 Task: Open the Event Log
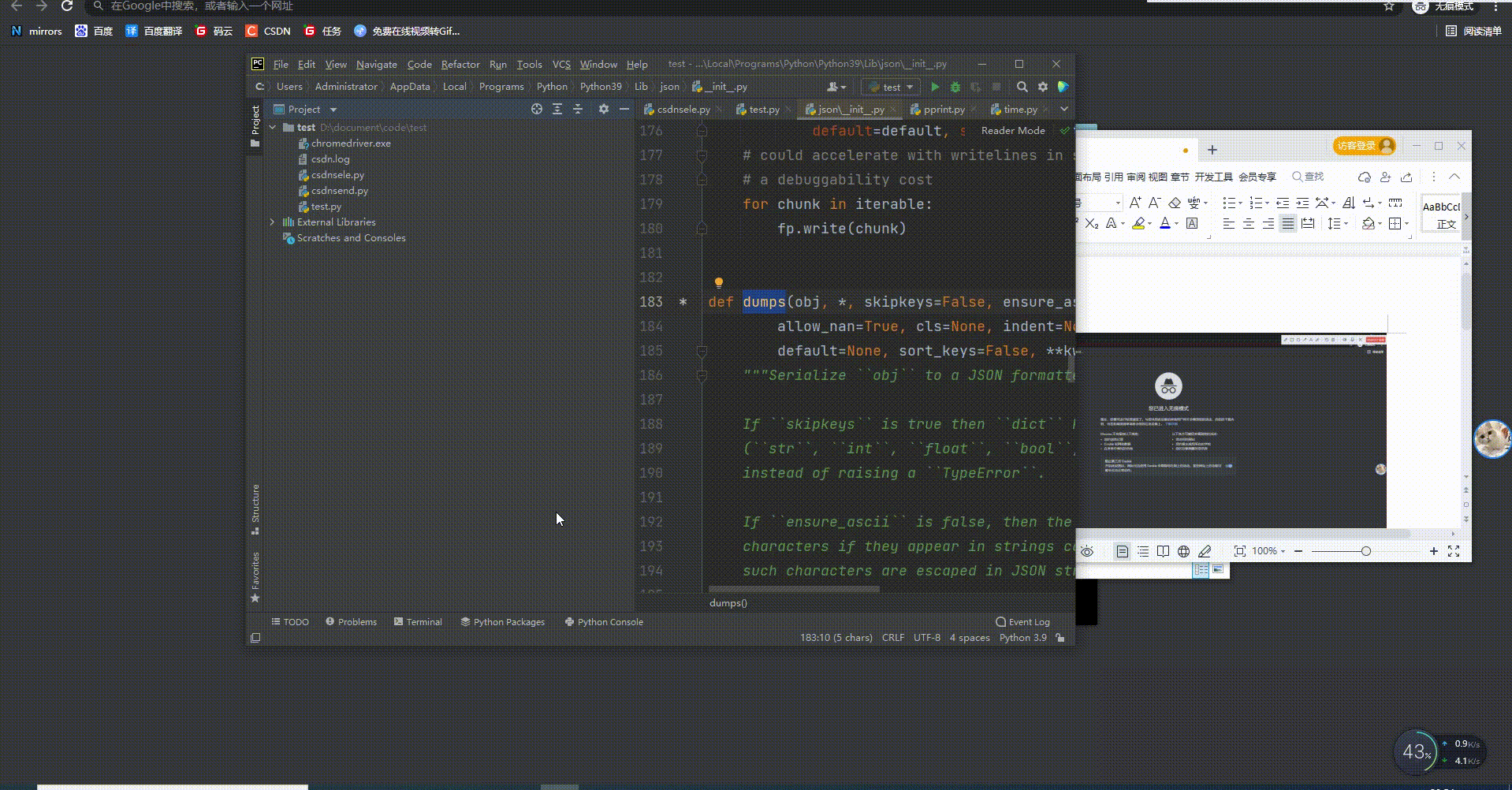click(1022, 622)
